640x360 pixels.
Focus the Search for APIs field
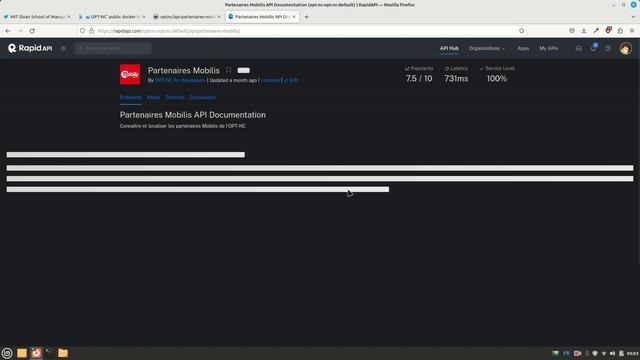[x=113, y=49]
